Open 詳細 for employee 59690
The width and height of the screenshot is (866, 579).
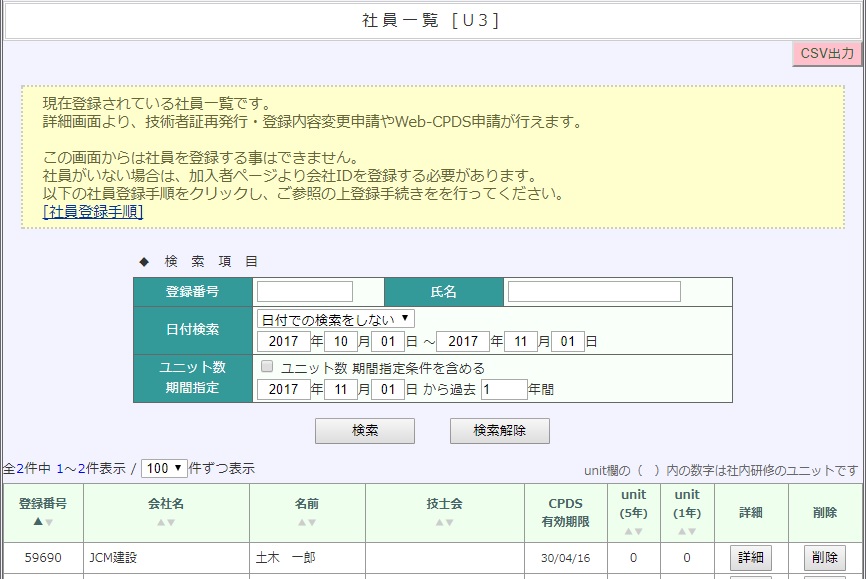(x=751, y=557)
